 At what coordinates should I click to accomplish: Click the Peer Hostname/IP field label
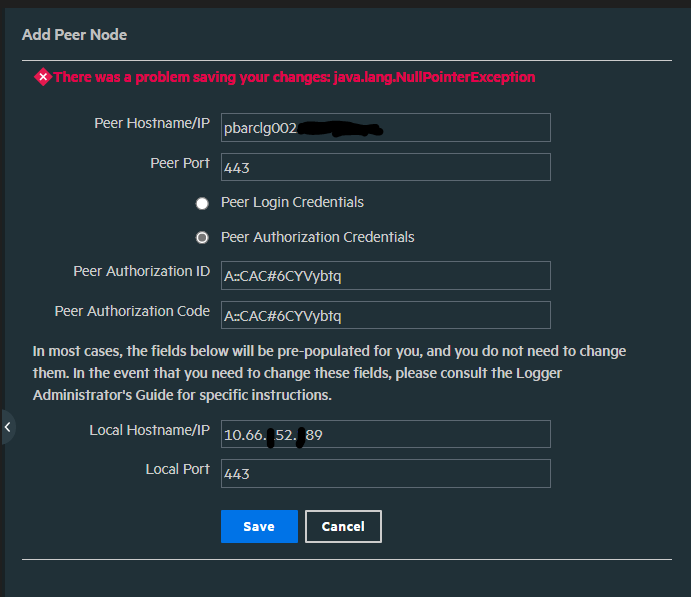[152, 124]
